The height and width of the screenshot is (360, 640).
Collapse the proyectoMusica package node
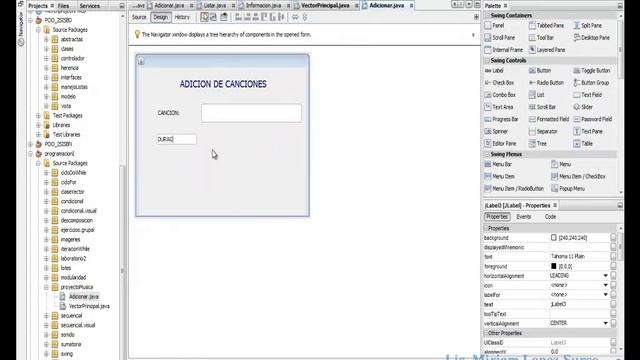(47, 287)
